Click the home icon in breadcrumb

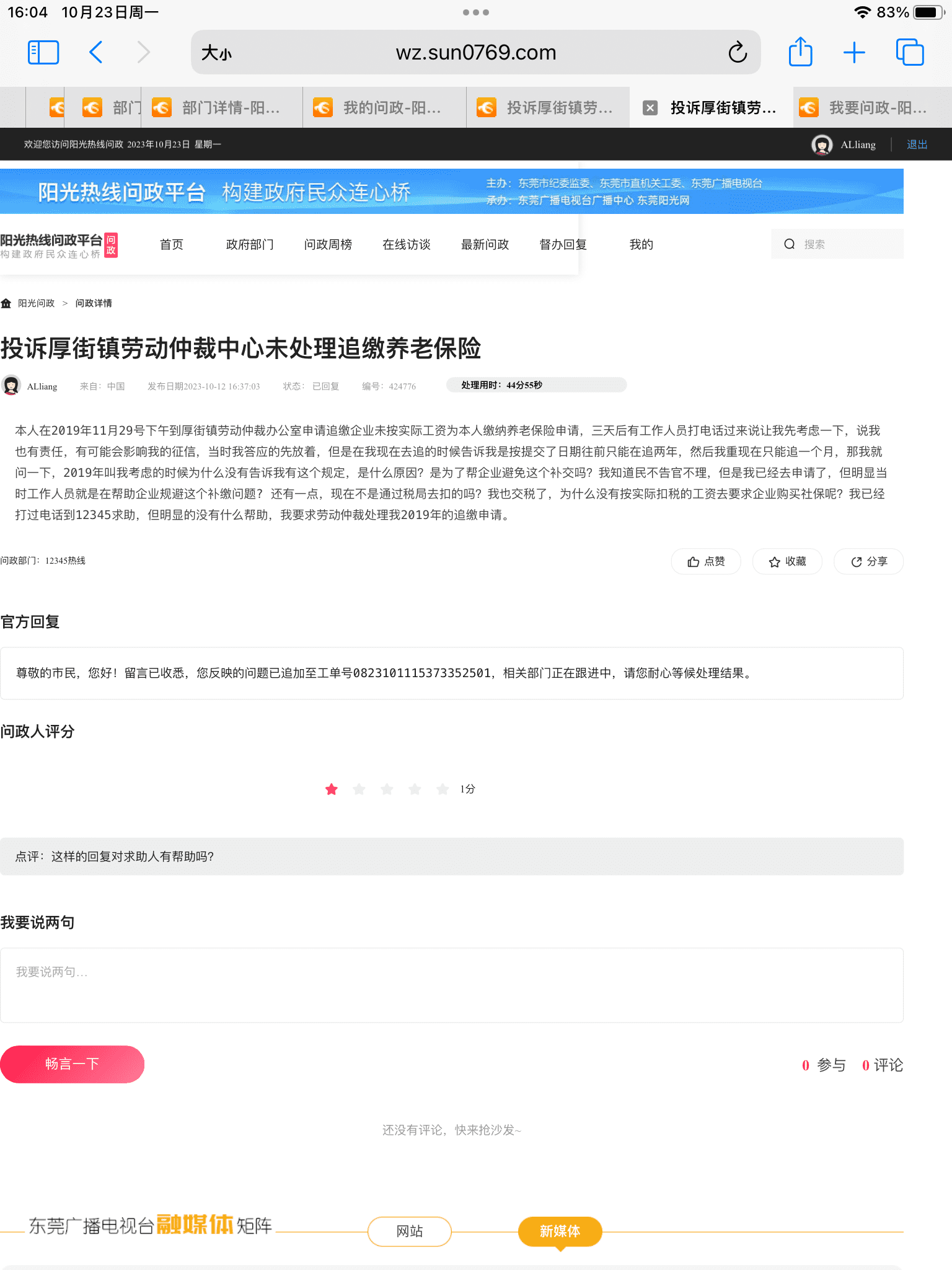(6, 303)
